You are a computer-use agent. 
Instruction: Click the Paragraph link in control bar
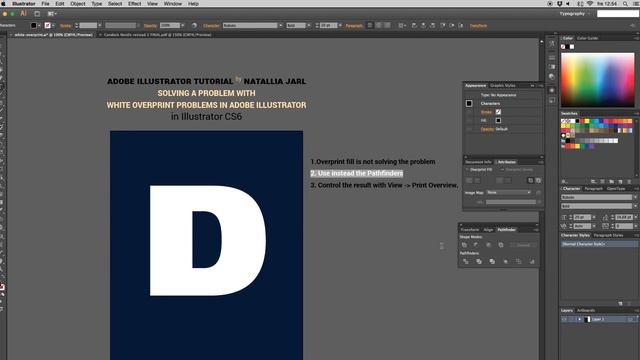coord(354,26)
